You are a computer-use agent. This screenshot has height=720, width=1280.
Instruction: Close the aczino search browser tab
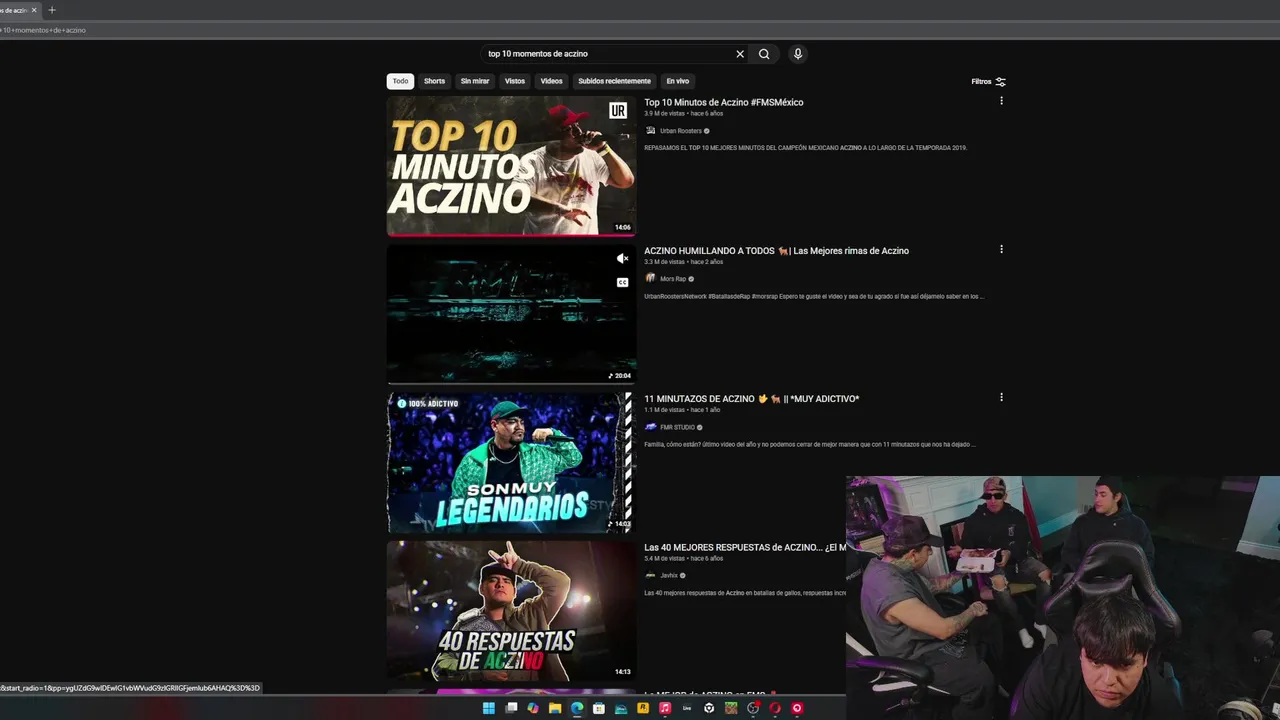(x=34, y=10)
